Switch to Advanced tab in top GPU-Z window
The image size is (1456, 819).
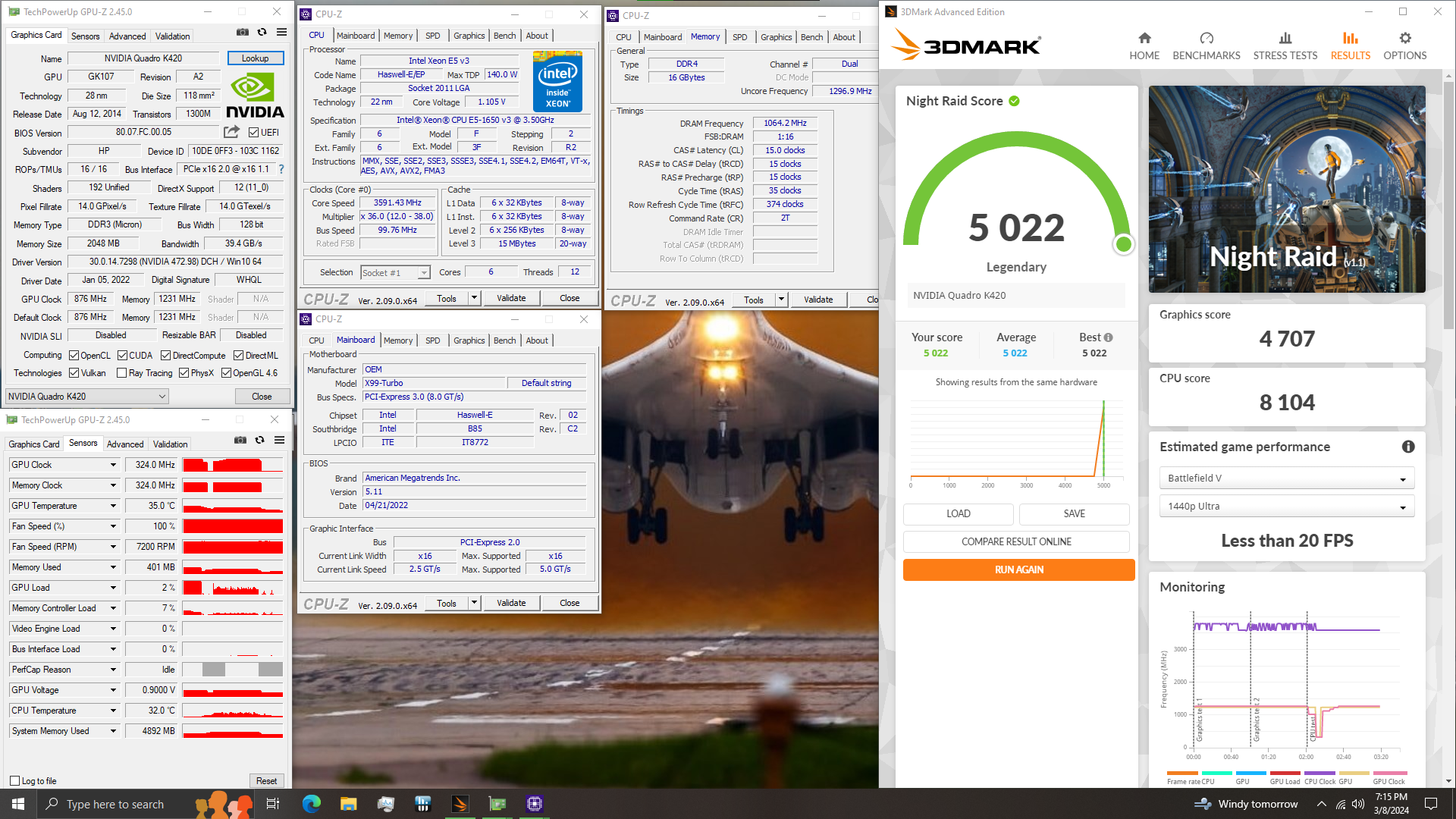(x=127, y=36)
